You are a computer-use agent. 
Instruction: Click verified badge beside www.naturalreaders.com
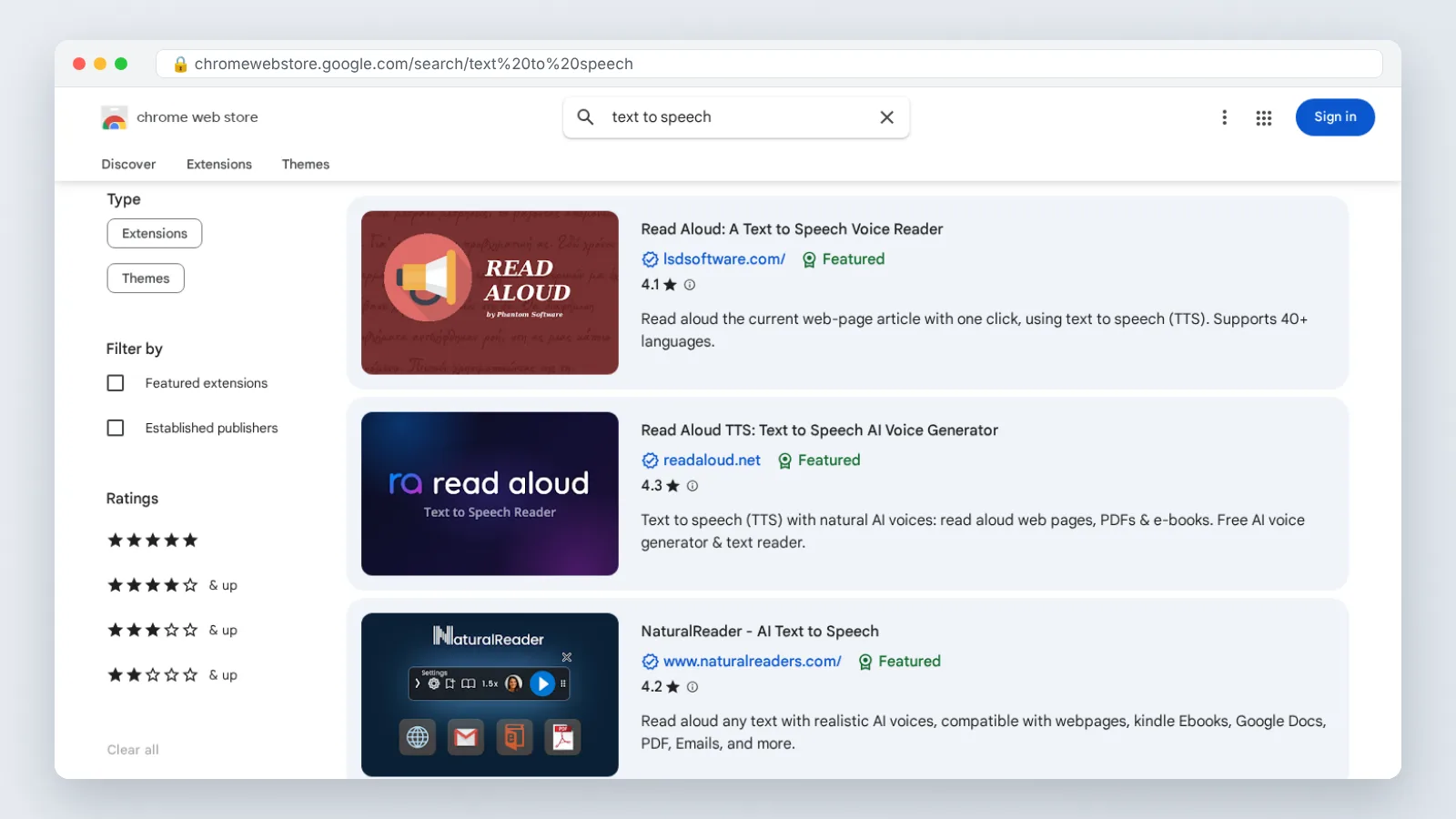[x=650, y=662]
